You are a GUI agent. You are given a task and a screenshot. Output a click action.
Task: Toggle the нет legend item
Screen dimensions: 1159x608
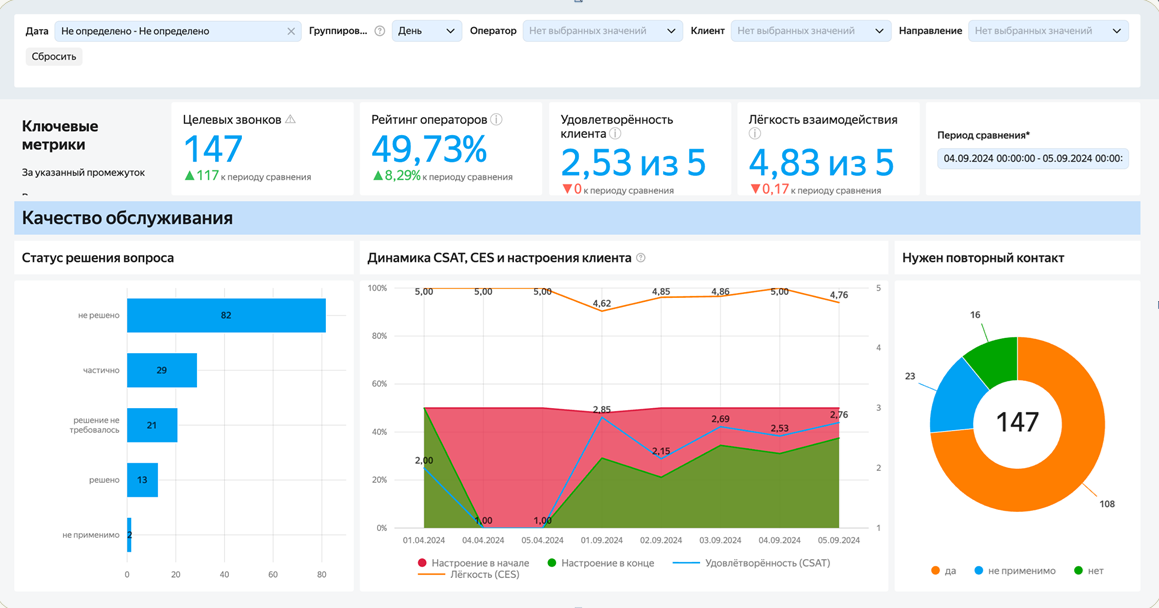click(x=1089, y=570)
